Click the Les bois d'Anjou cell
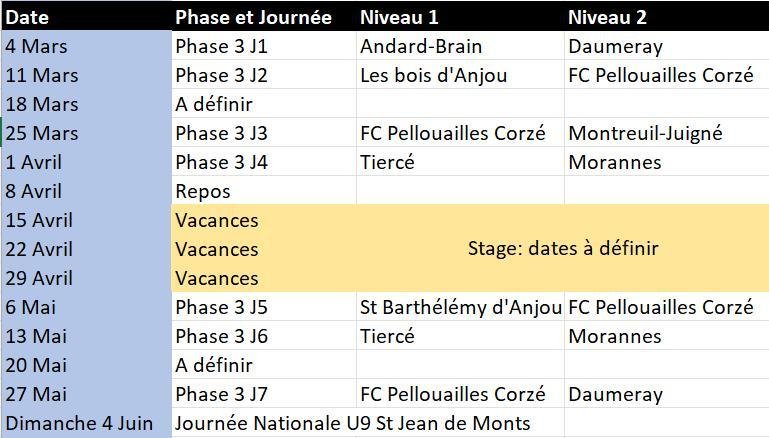The height and width of the screenshot is (438, 769). (433, 75)
